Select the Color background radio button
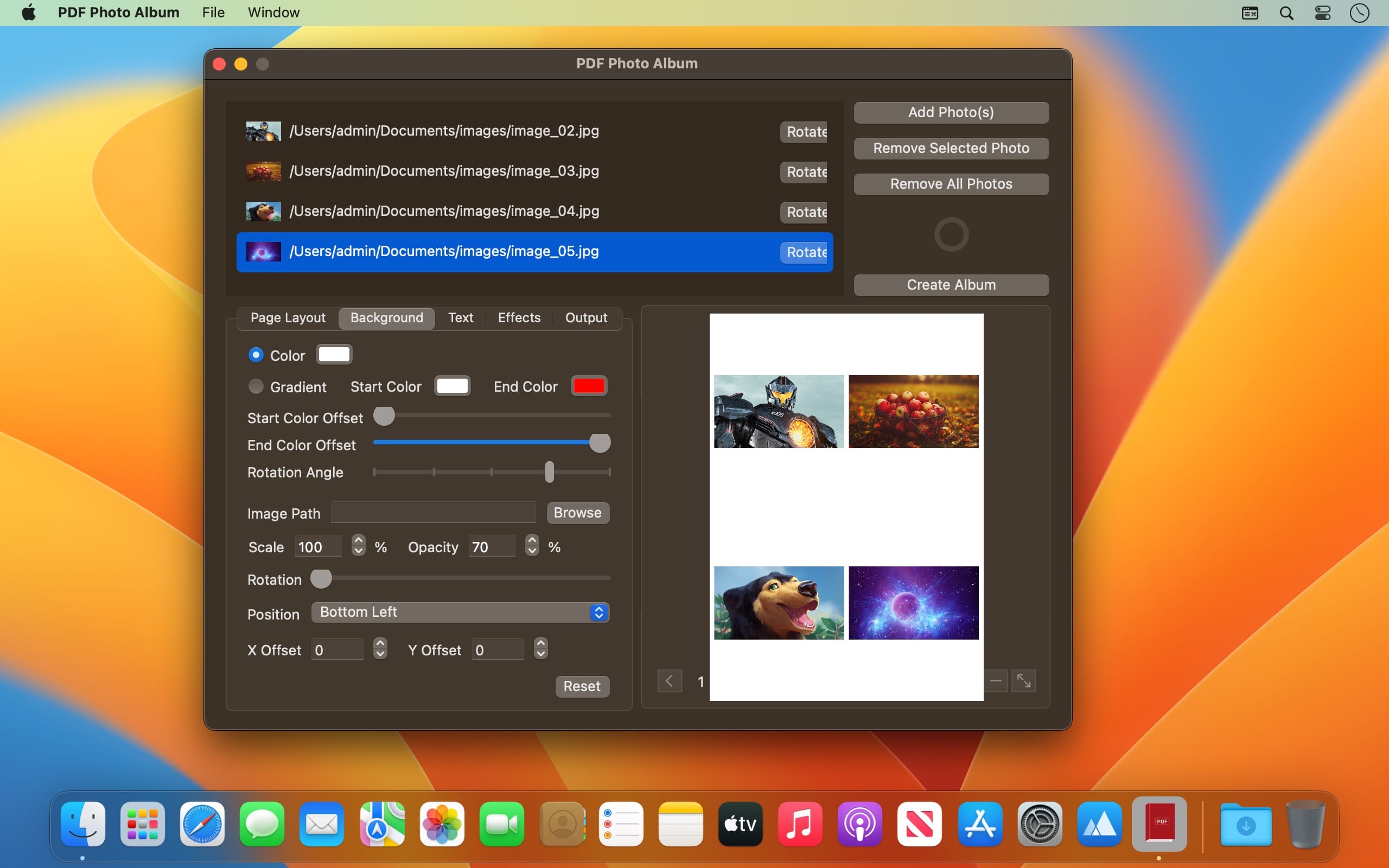The height and width of the screenshot is (868, 1389). 256,355
